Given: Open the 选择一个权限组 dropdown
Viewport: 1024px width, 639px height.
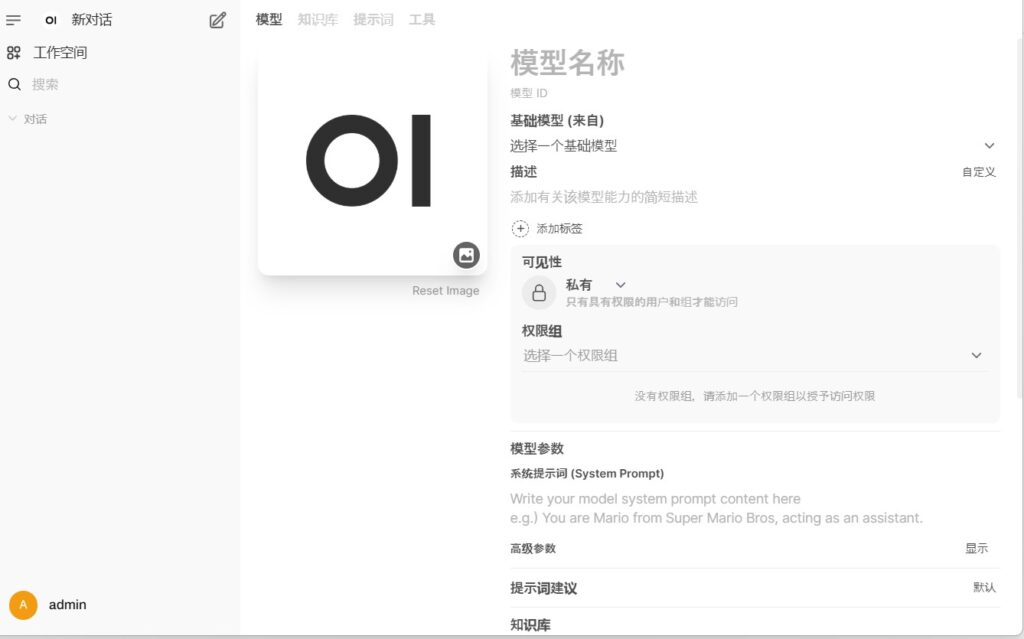Looking at the screenshot, I should click(754, 355).
